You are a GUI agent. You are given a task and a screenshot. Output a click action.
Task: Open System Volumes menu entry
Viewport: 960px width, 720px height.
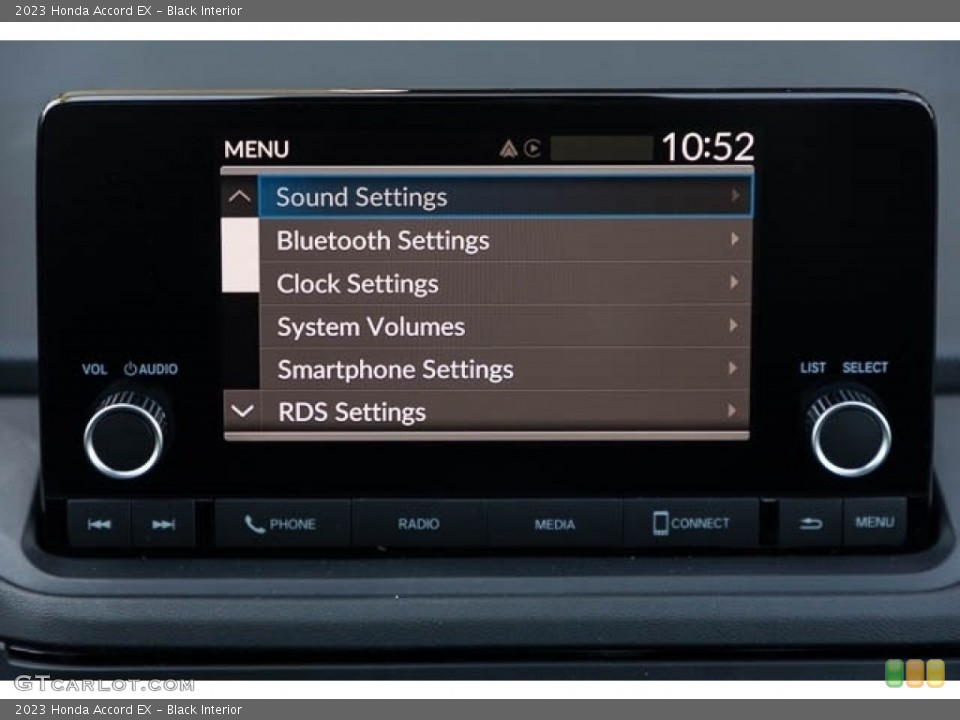point(506,326)
